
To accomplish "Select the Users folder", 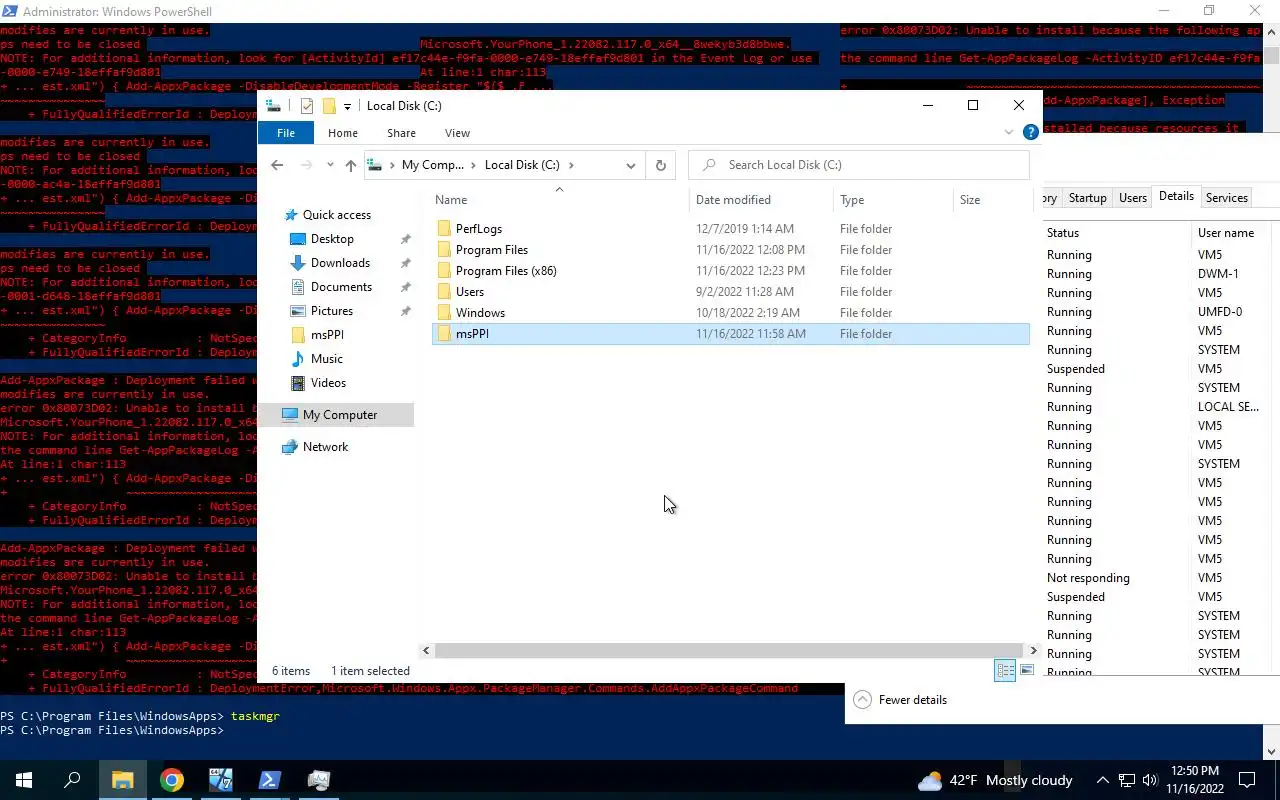I will (x=730, y=292).
